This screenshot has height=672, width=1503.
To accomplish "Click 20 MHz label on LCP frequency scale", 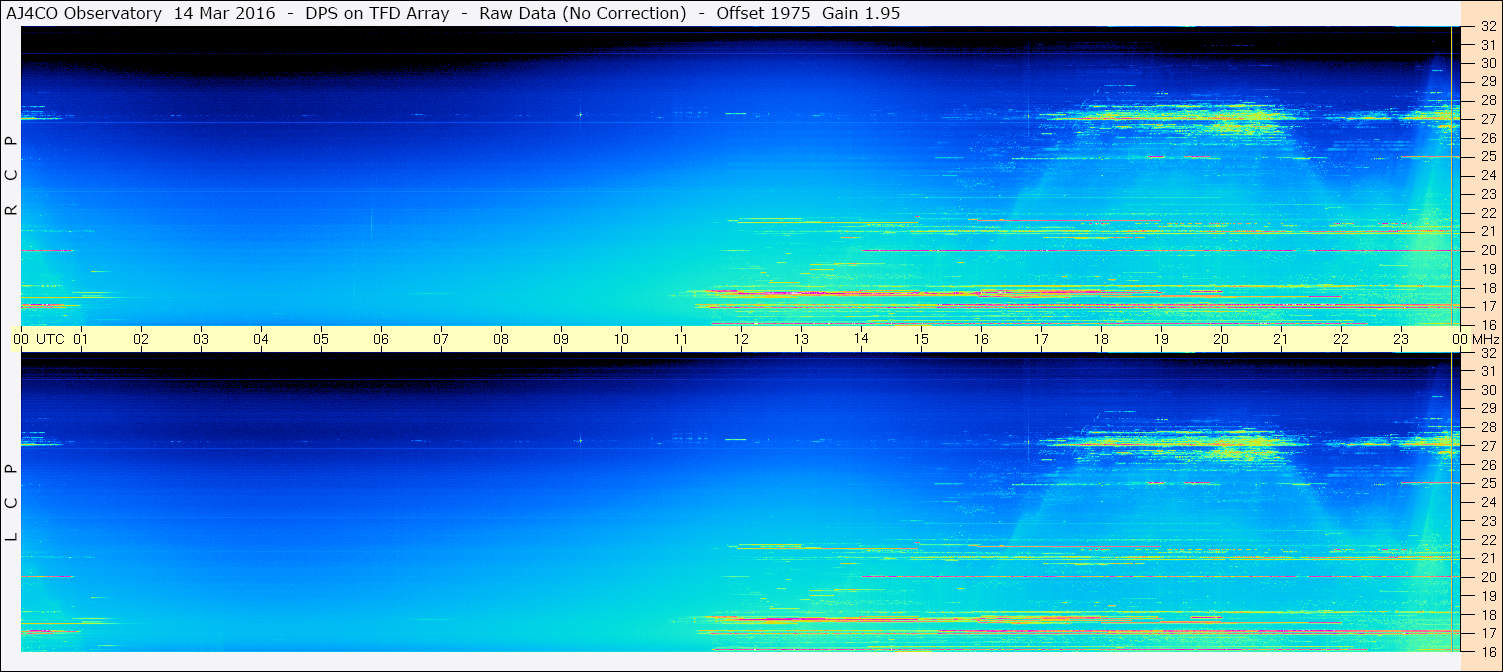I will pos(1488,577).
